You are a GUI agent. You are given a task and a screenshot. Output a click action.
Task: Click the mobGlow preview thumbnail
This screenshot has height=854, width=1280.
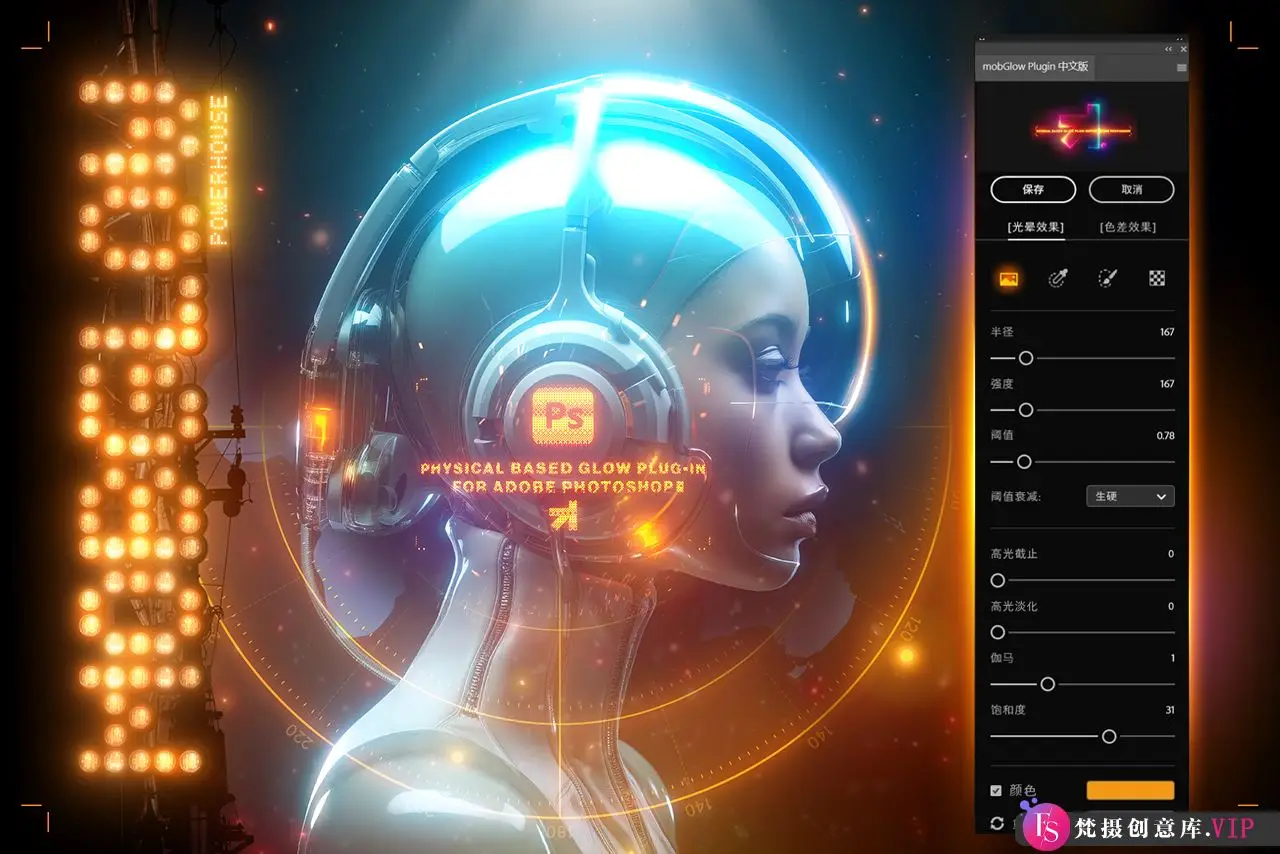(x=1082, y=130)
